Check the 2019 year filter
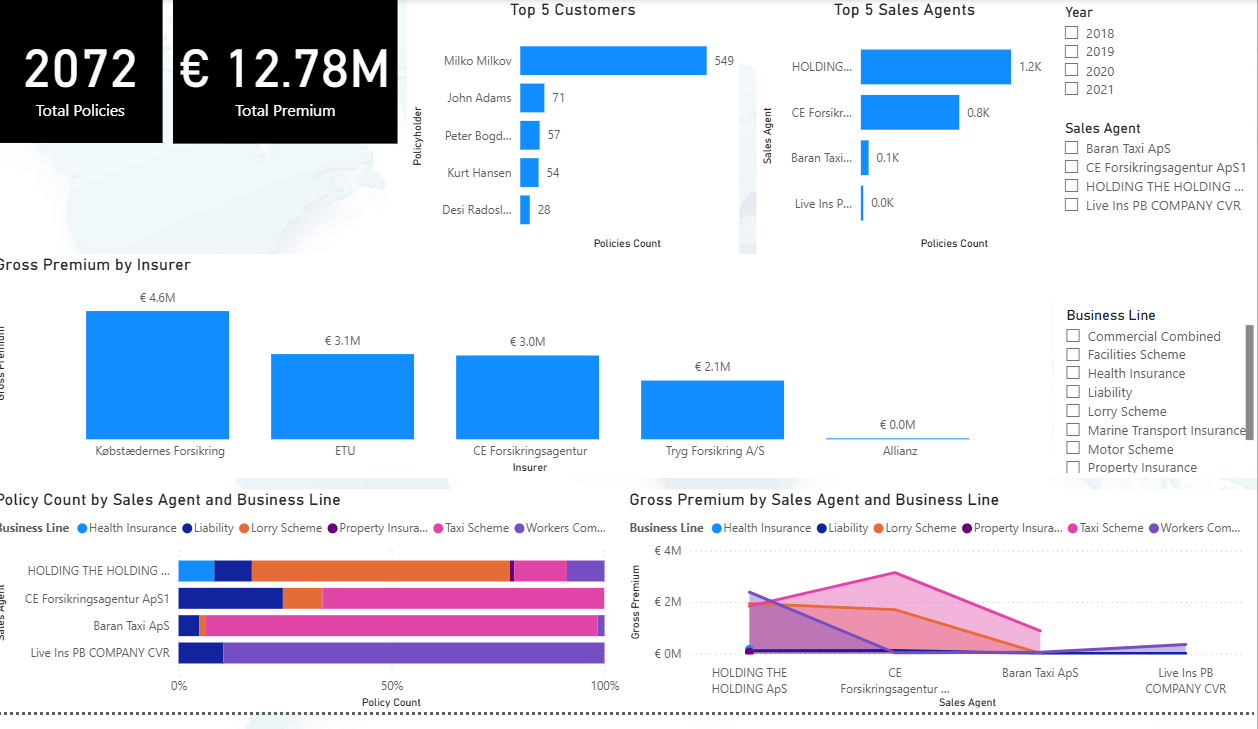This screenshot has height=729, width=1258. [x=1072, y=51]
